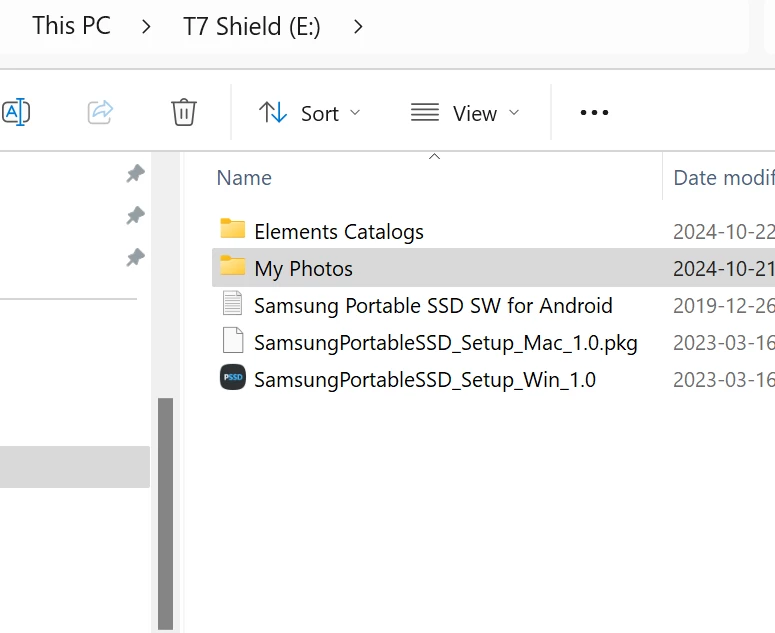Viewport: 775px width, 633px height.
Task: Select the highlighted navigation pane item
Action: (x=75, y=467)
